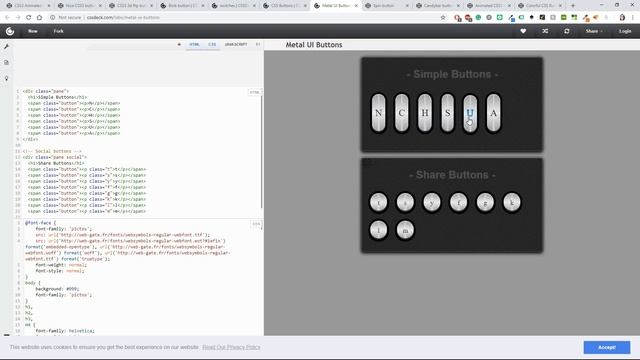640x360 pixels.
Task: Click the HTML label badge in editor
Action: tap(254, 92)
